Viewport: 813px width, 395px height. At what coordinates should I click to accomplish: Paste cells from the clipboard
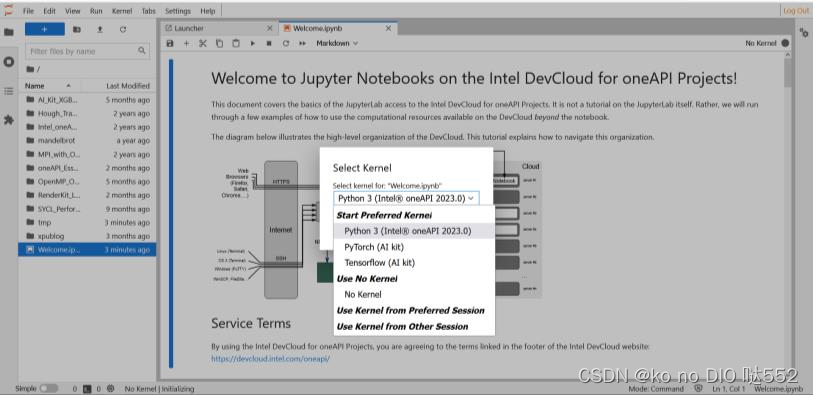coord(236,44)
